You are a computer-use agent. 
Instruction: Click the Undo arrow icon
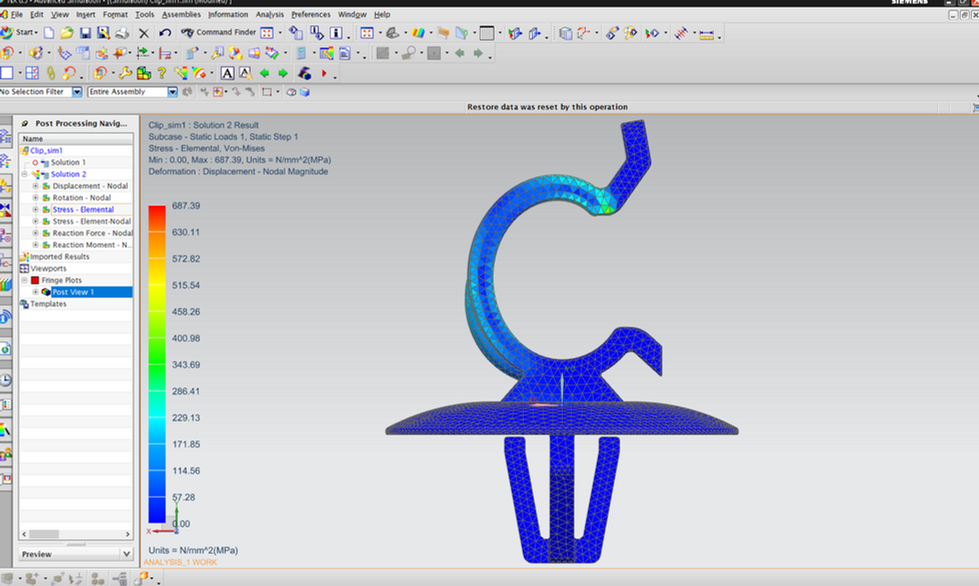164,33
